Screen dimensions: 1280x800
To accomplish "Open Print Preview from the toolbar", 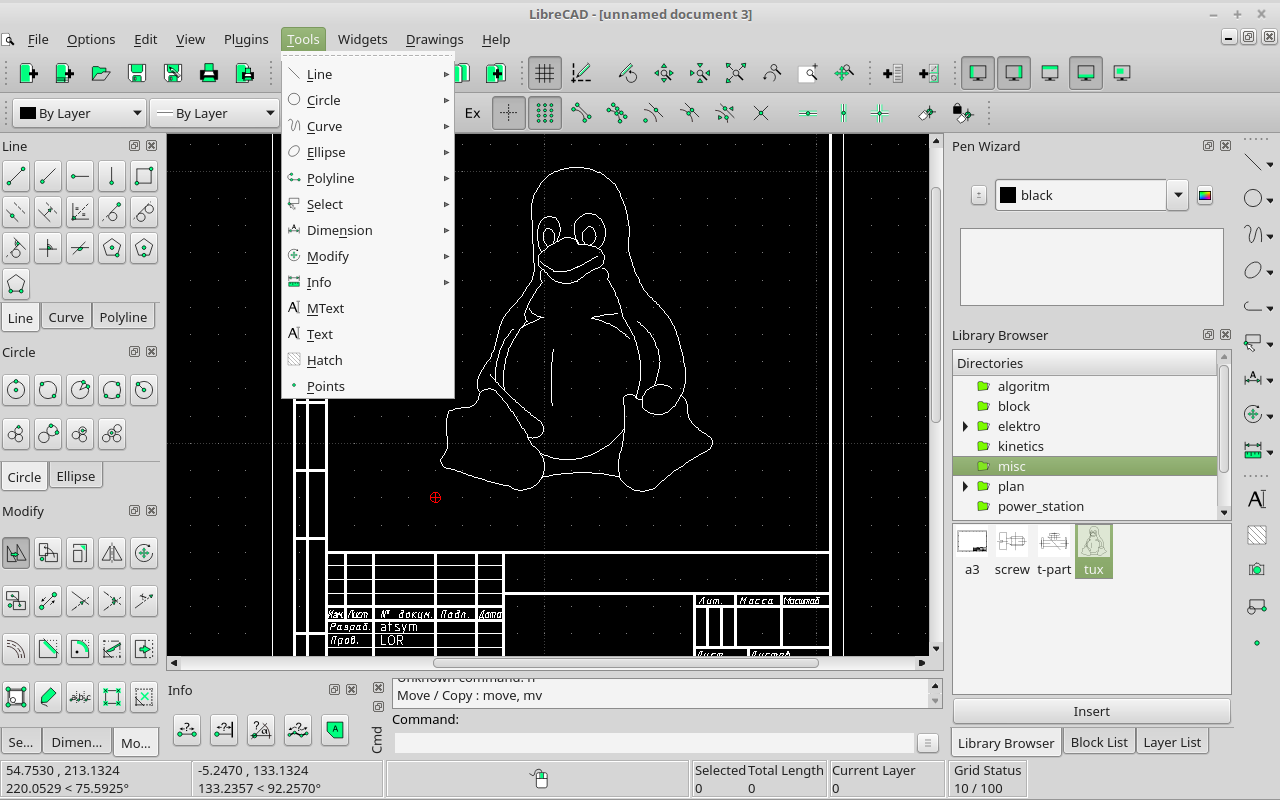I will 245,73.
